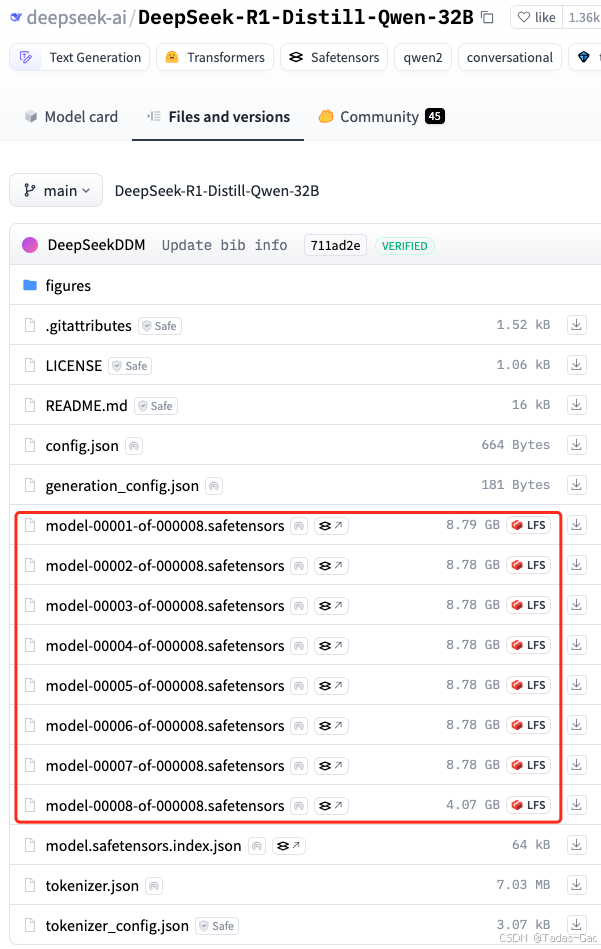Open model.safetensors.index.json file

pos(143,846)
